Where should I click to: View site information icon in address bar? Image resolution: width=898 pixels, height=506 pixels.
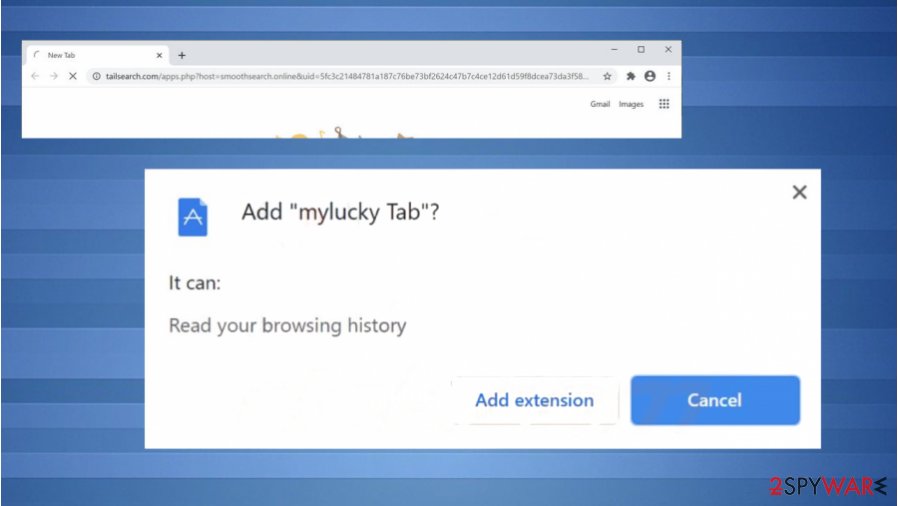pos(97,76)
